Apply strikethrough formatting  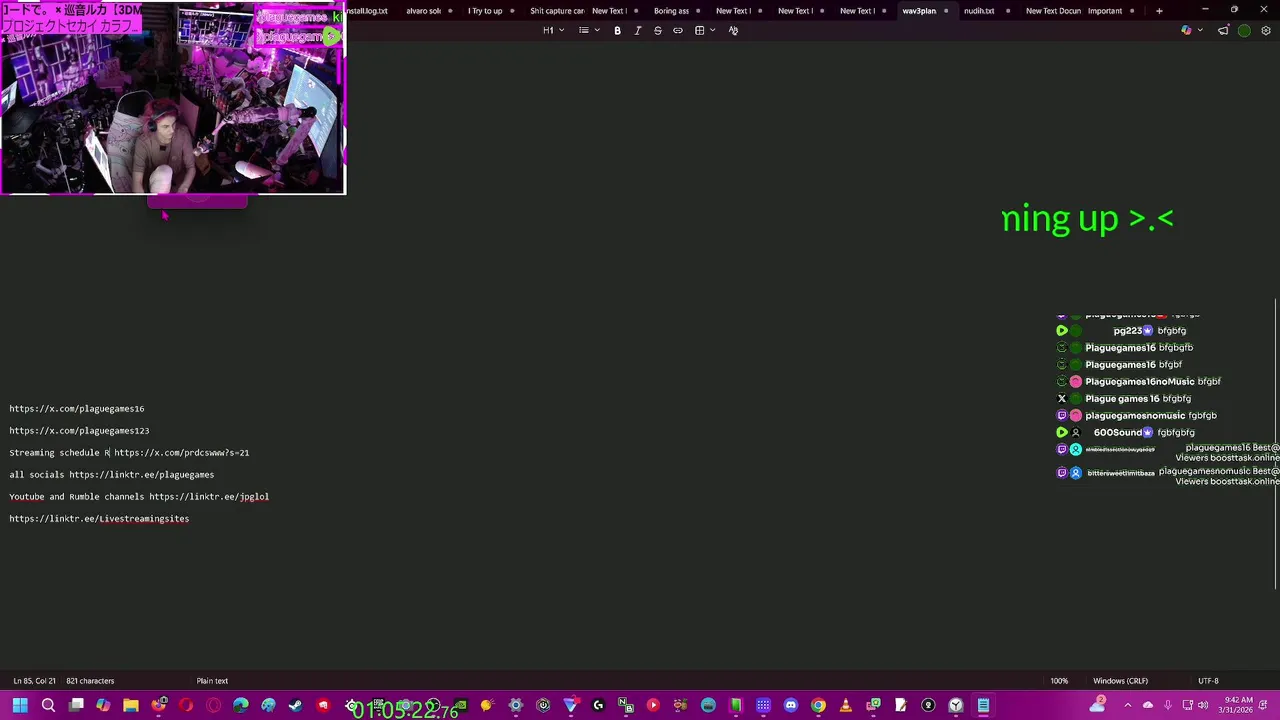(657, 30)
